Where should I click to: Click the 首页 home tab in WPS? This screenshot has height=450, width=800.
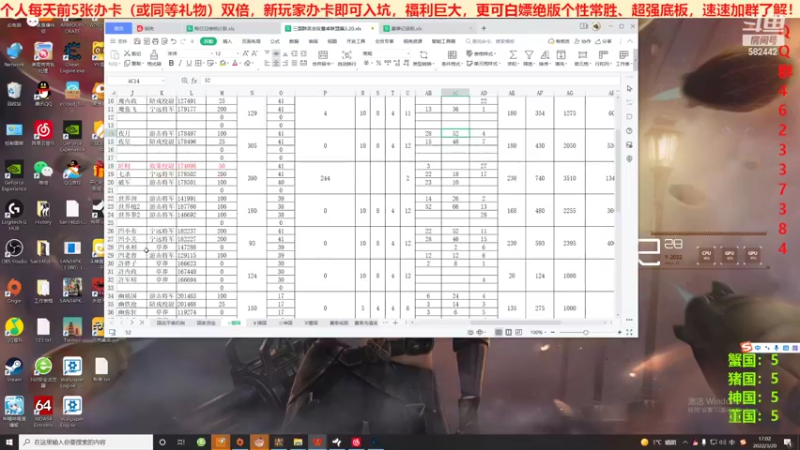click(x=118, y=29)
